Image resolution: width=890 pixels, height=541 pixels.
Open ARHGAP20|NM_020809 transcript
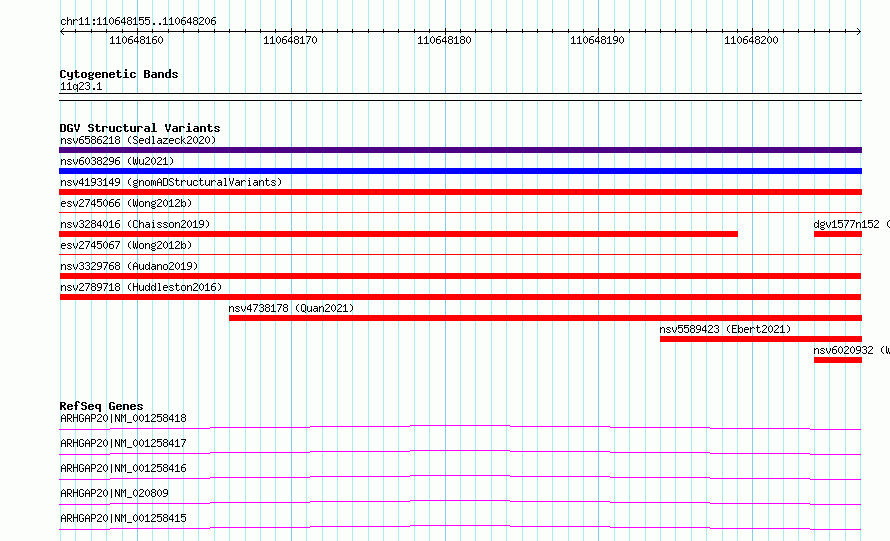[x=114, y=493]
